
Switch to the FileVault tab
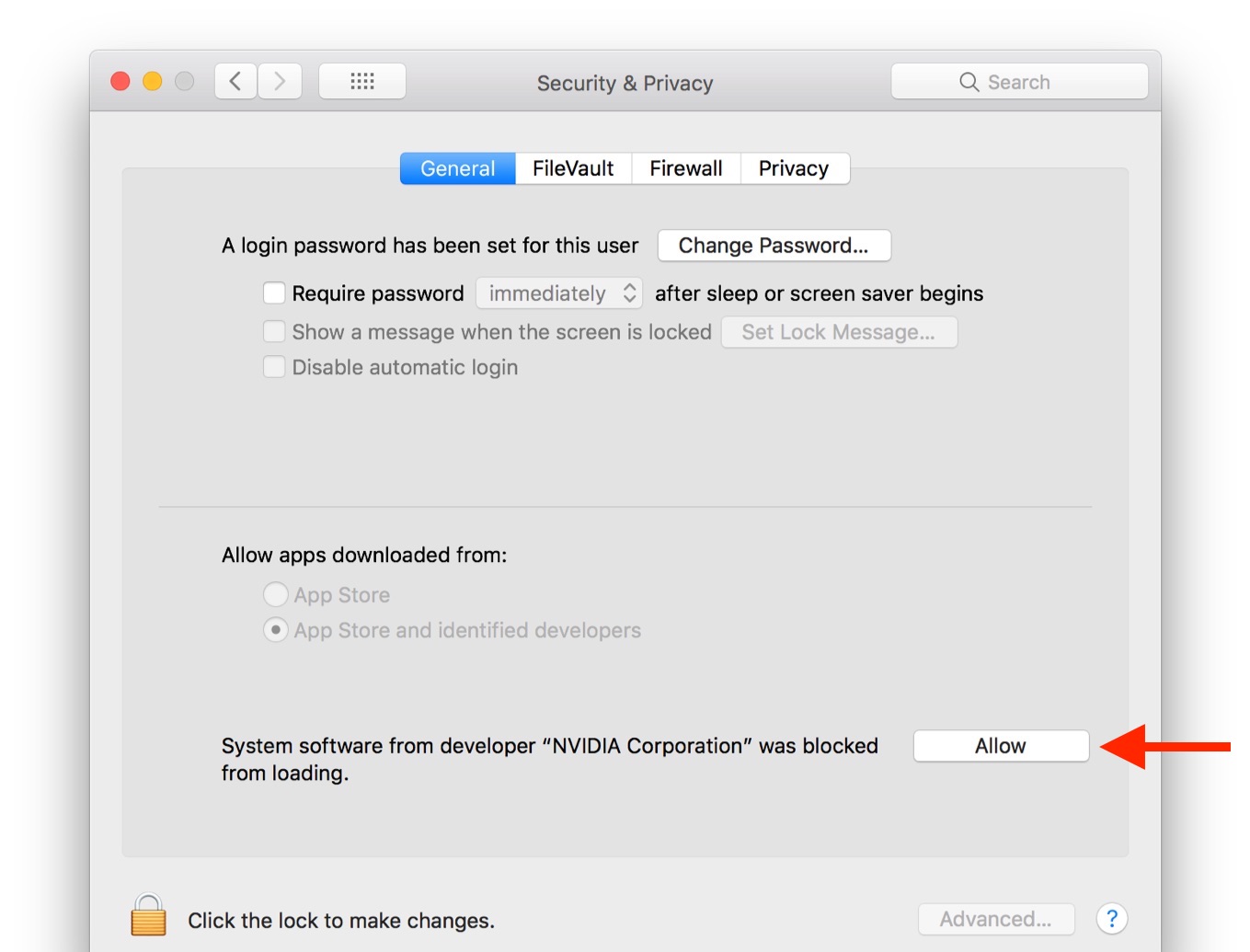point(573,168)
